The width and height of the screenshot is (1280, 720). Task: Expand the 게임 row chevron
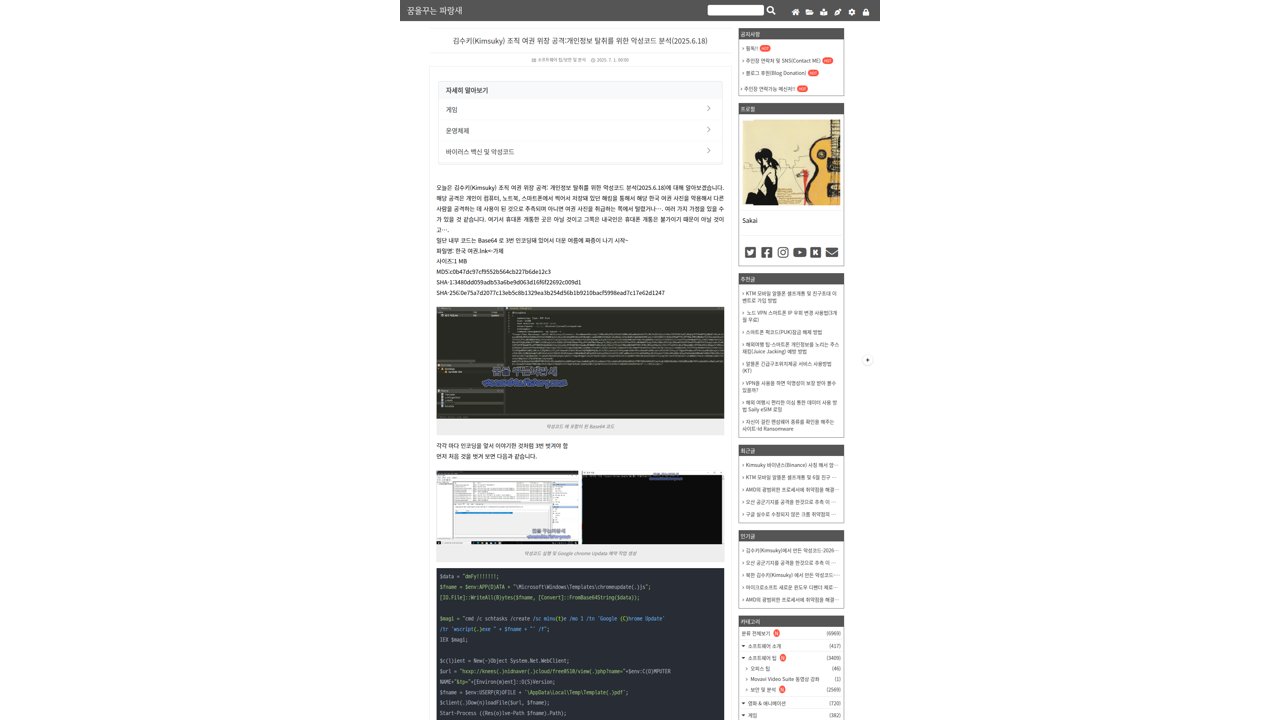point(708,109)
